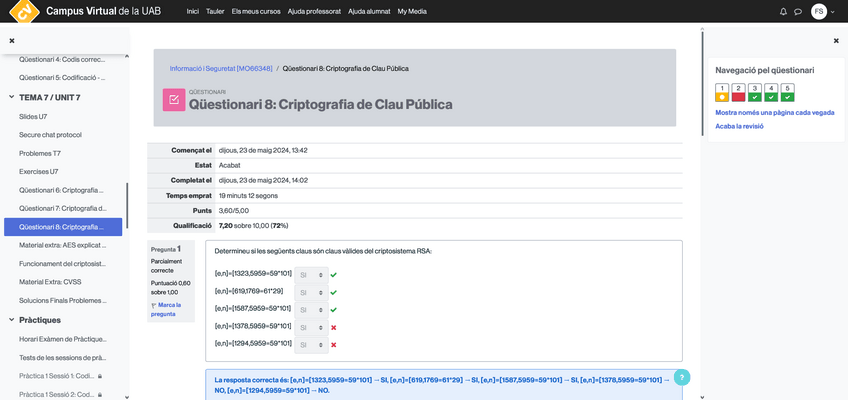848x400 pixels.
Task: Open the messages chat bubble icon
Action: click(x=798, y=12)
